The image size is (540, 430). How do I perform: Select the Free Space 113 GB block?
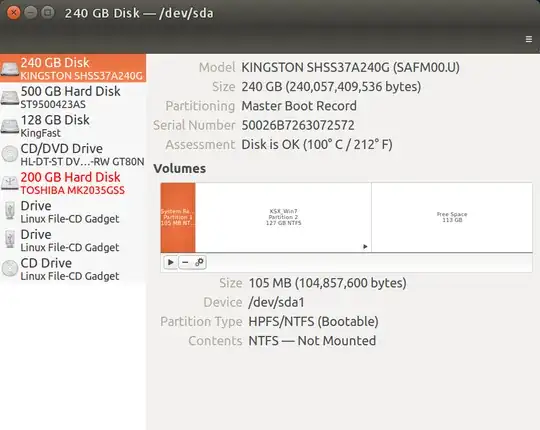tap(452, 218)
